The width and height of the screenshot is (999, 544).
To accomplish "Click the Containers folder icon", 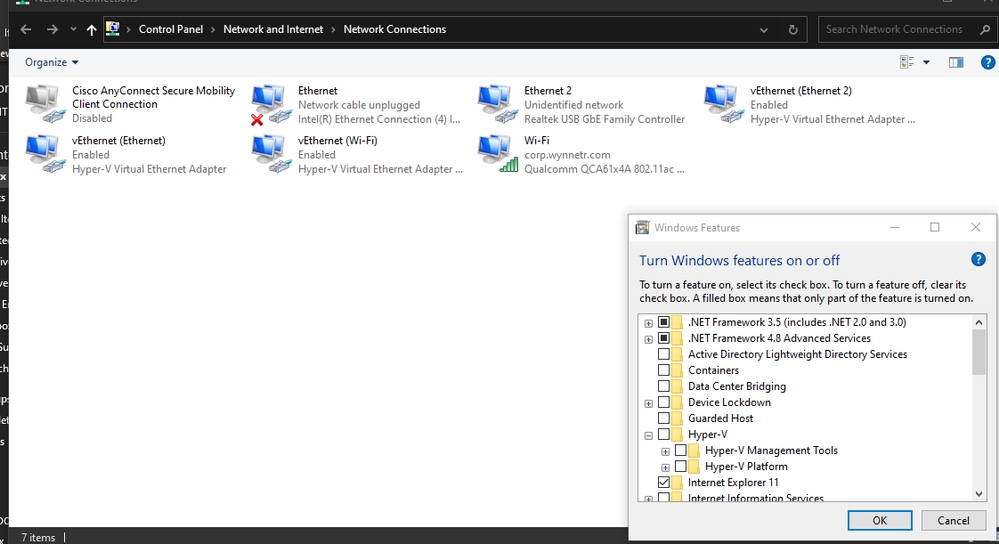I will [x=677, y=370].
